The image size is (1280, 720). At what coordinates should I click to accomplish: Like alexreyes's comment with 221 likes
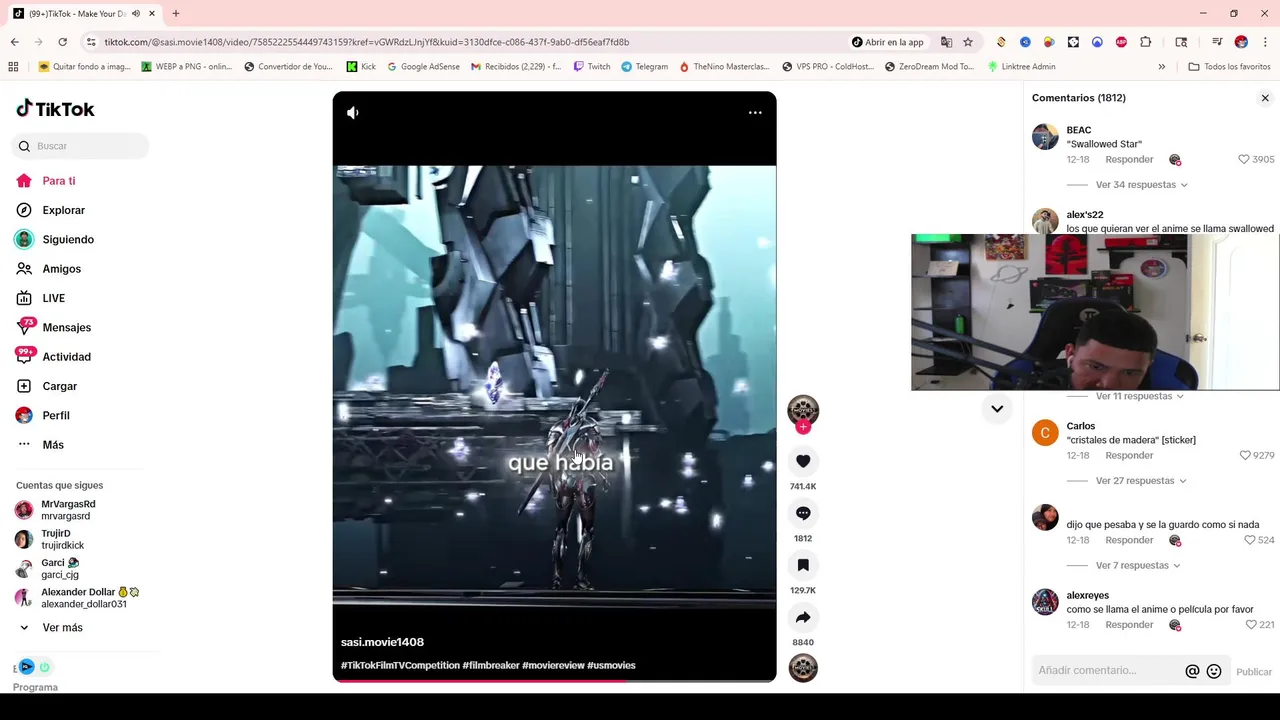pos(1250,625)
